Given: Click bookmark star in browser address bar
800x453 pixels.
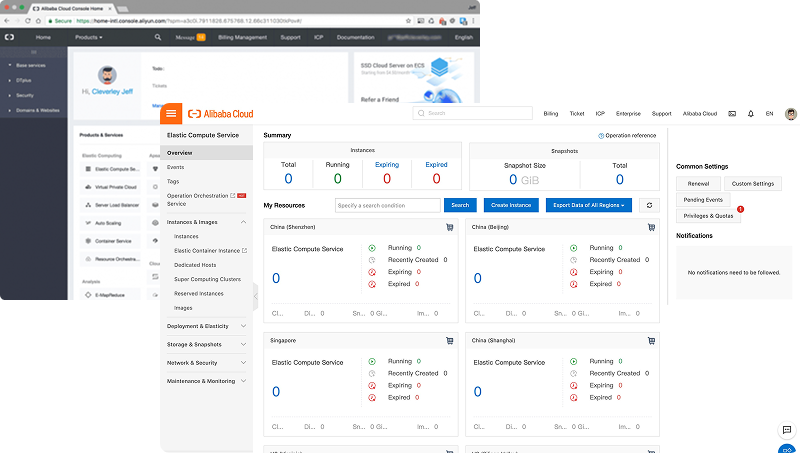Looking at the screenshot, I should (408, 21).
